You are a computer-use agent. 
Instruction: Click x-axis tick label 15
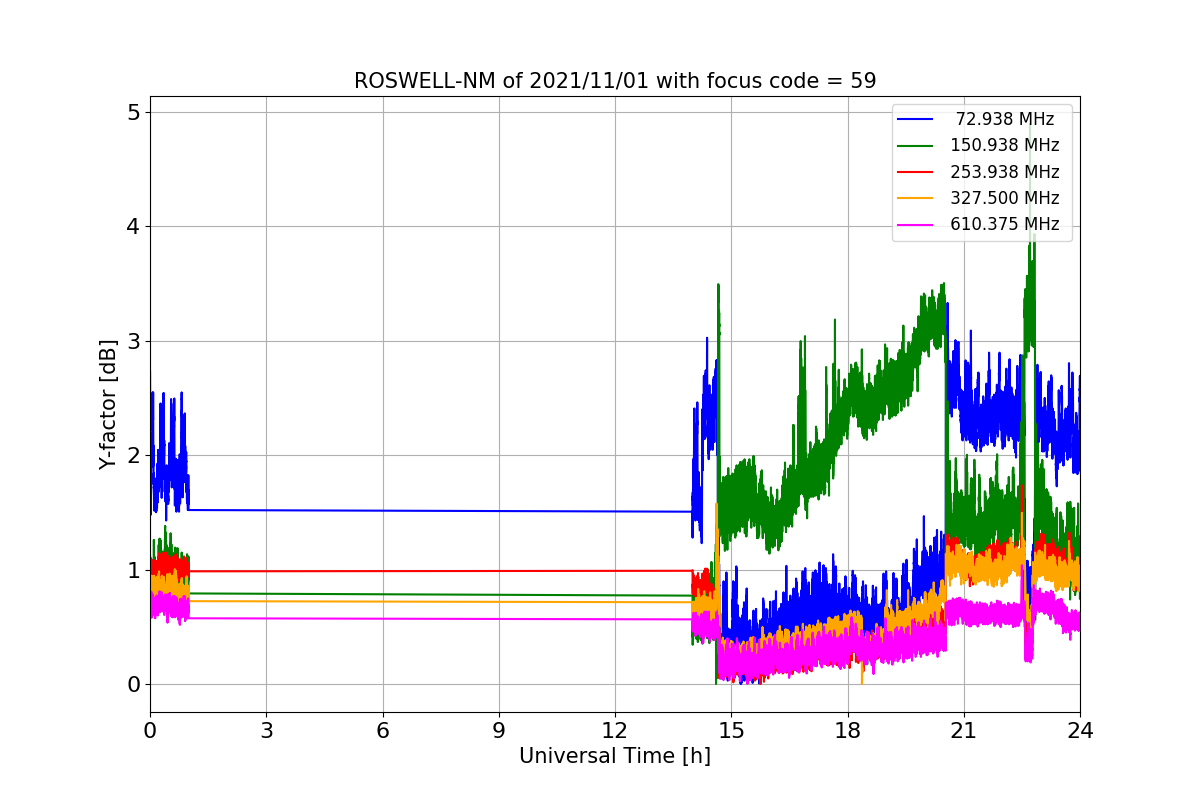click(x=731, y=730)
